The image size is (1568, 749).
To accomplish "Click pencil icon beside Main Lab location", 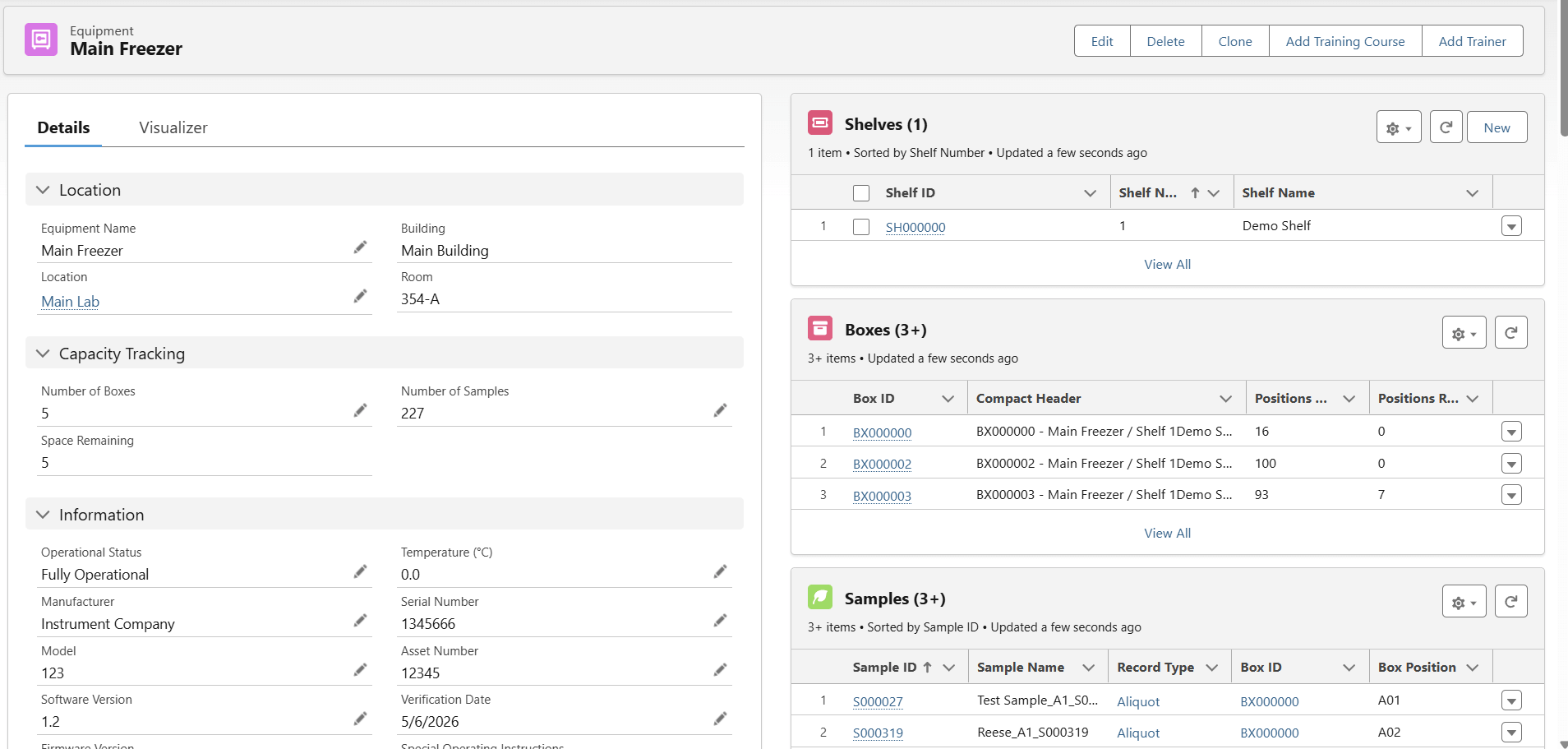I will (x=360, y=296).
